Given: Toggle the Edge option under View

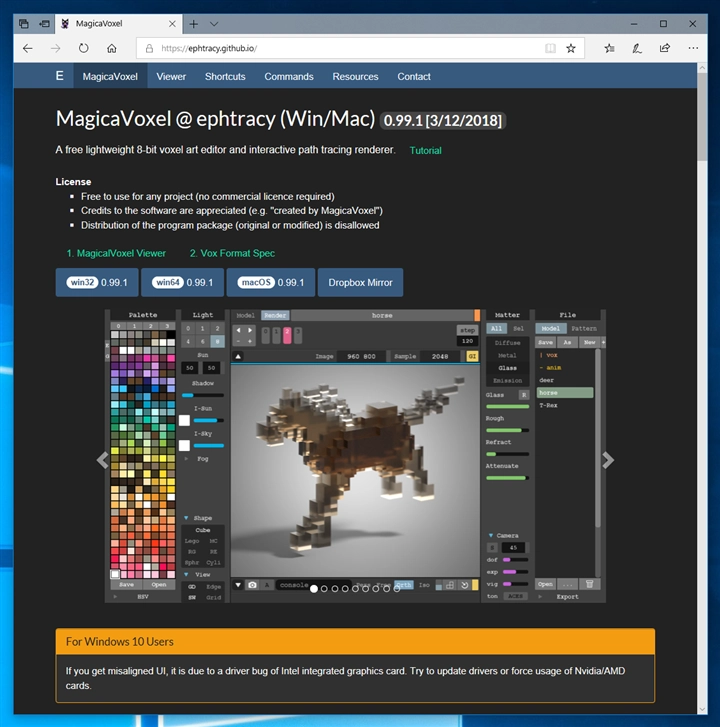Looking at the screenshot, I should 213,587.
